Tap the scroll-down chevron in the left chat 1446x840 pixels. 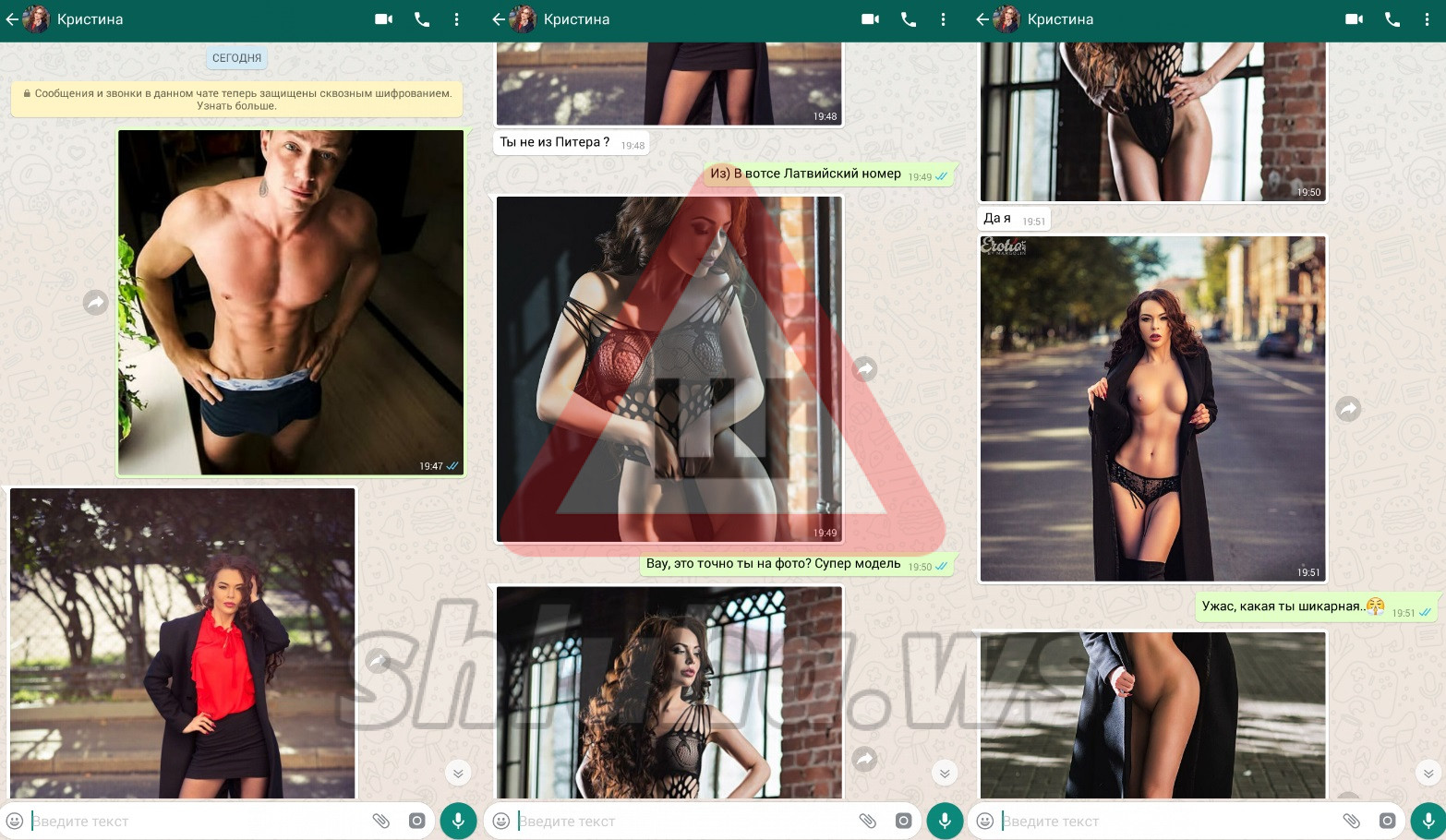[458, 773]
